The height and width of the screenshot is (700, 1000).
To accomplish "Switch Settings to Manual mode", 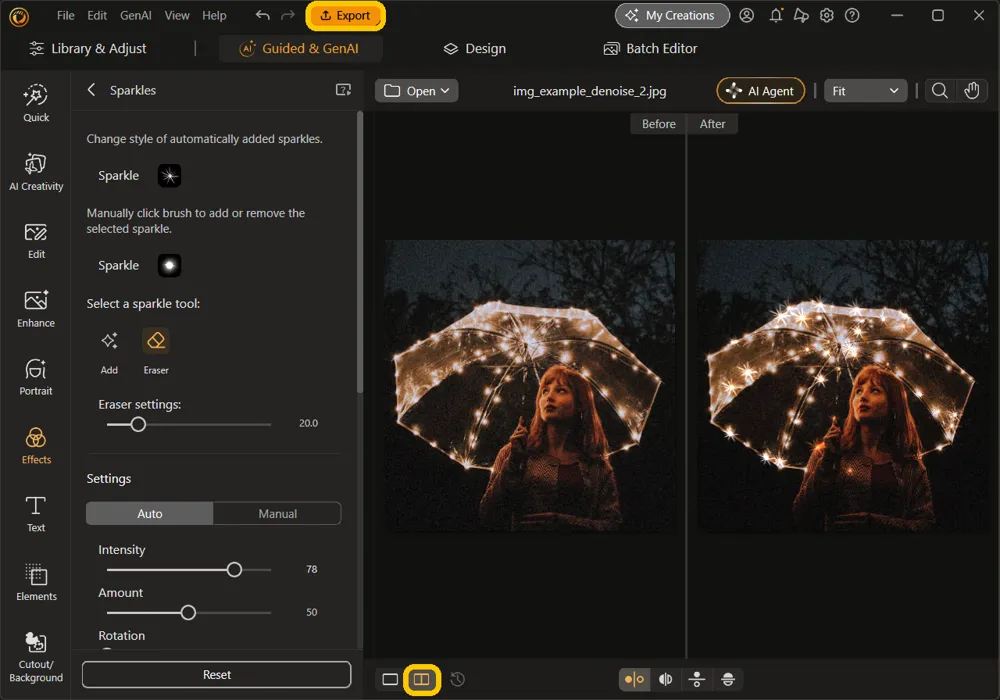I will [x=277, y=513].
